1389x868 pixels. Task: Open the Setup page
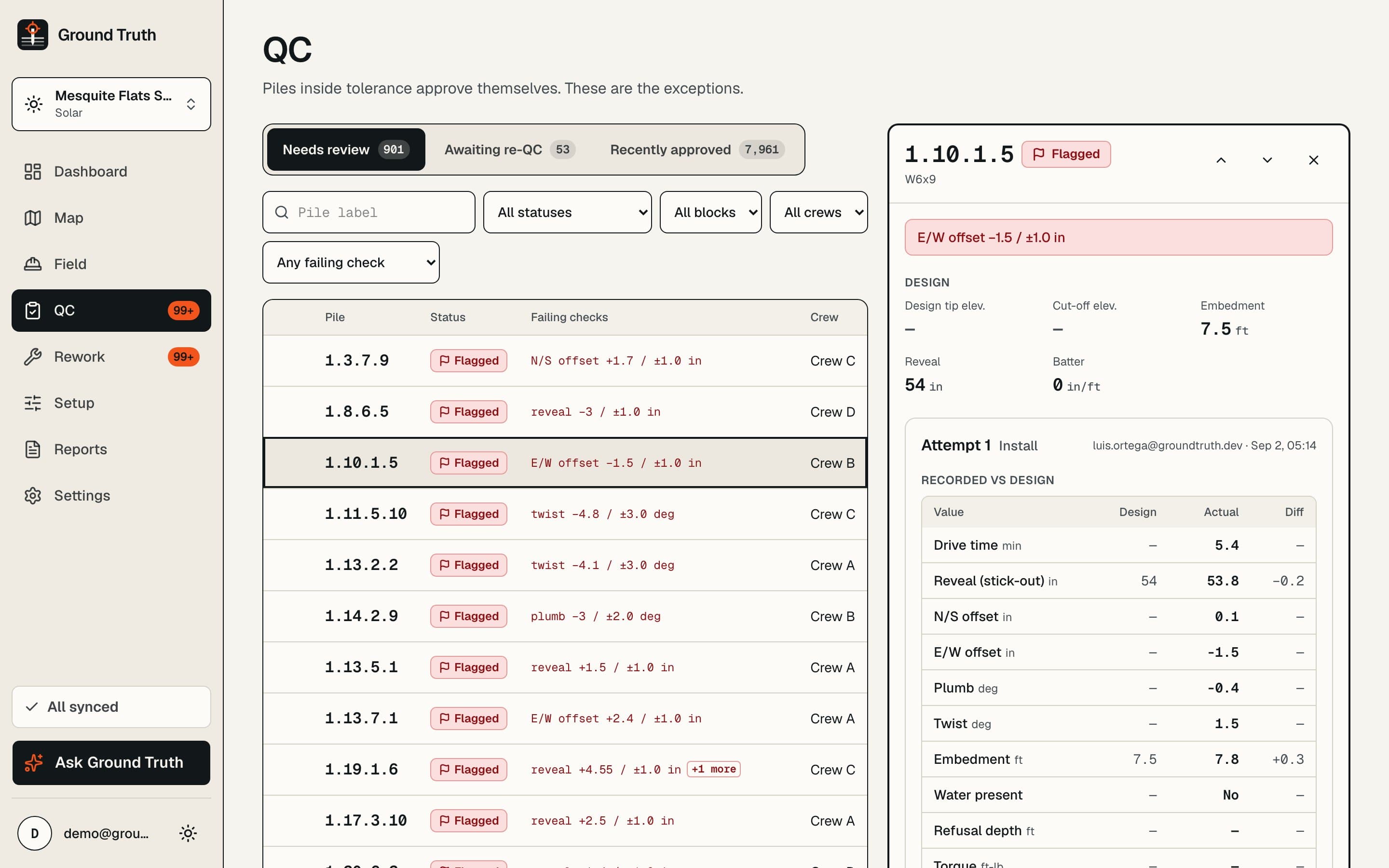pyautogui.click(x=111, y=403)
